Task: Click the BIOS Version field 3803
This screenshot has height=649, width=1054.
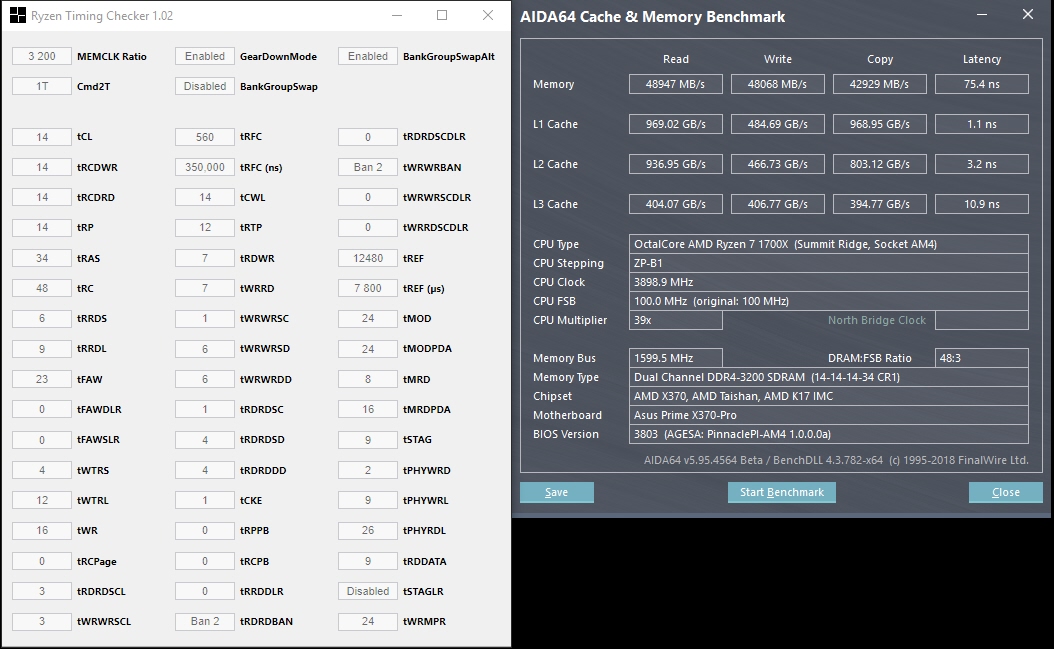Action: click(x=829, y=434)
